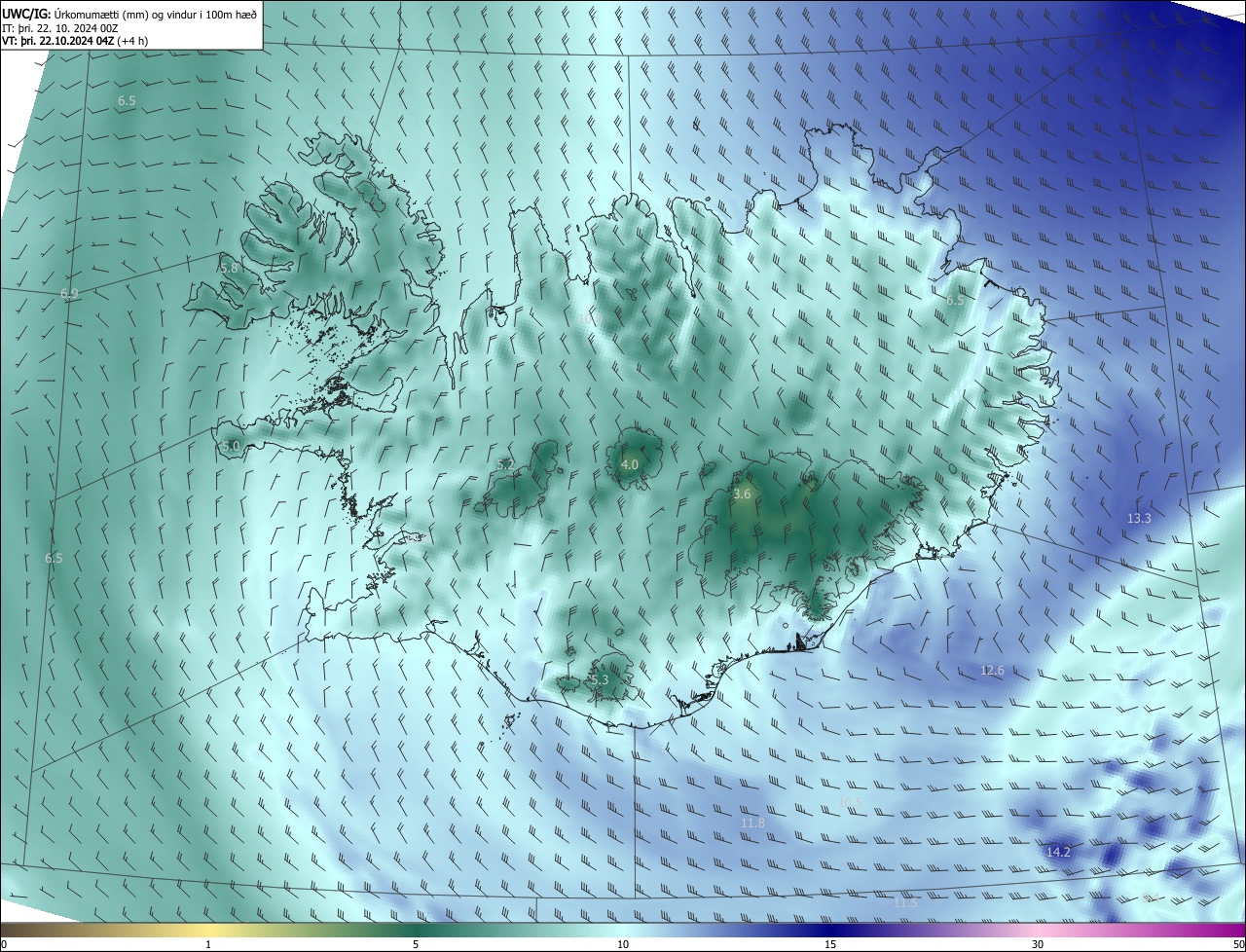Click the colour scale tick label 0
The width and height of the screenshot is (1246, 952).
(x=4, y=945)
